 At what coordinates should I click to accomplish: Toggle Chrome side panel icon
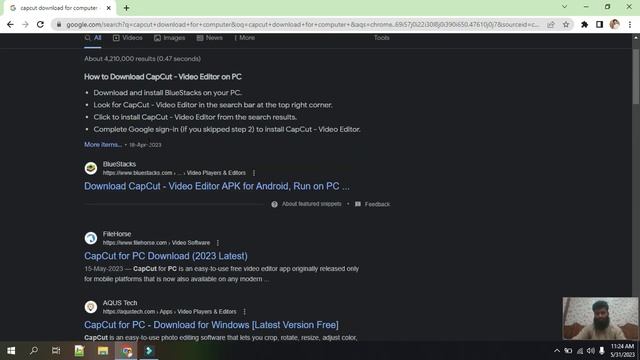(599, 24)
